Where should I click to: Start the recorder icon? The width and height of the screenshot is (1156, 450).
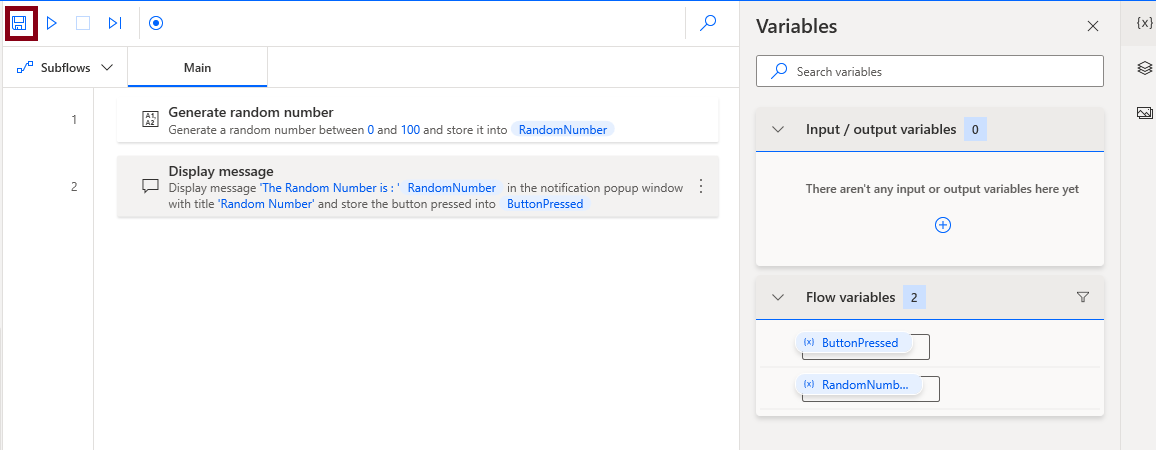click(156, 22)
